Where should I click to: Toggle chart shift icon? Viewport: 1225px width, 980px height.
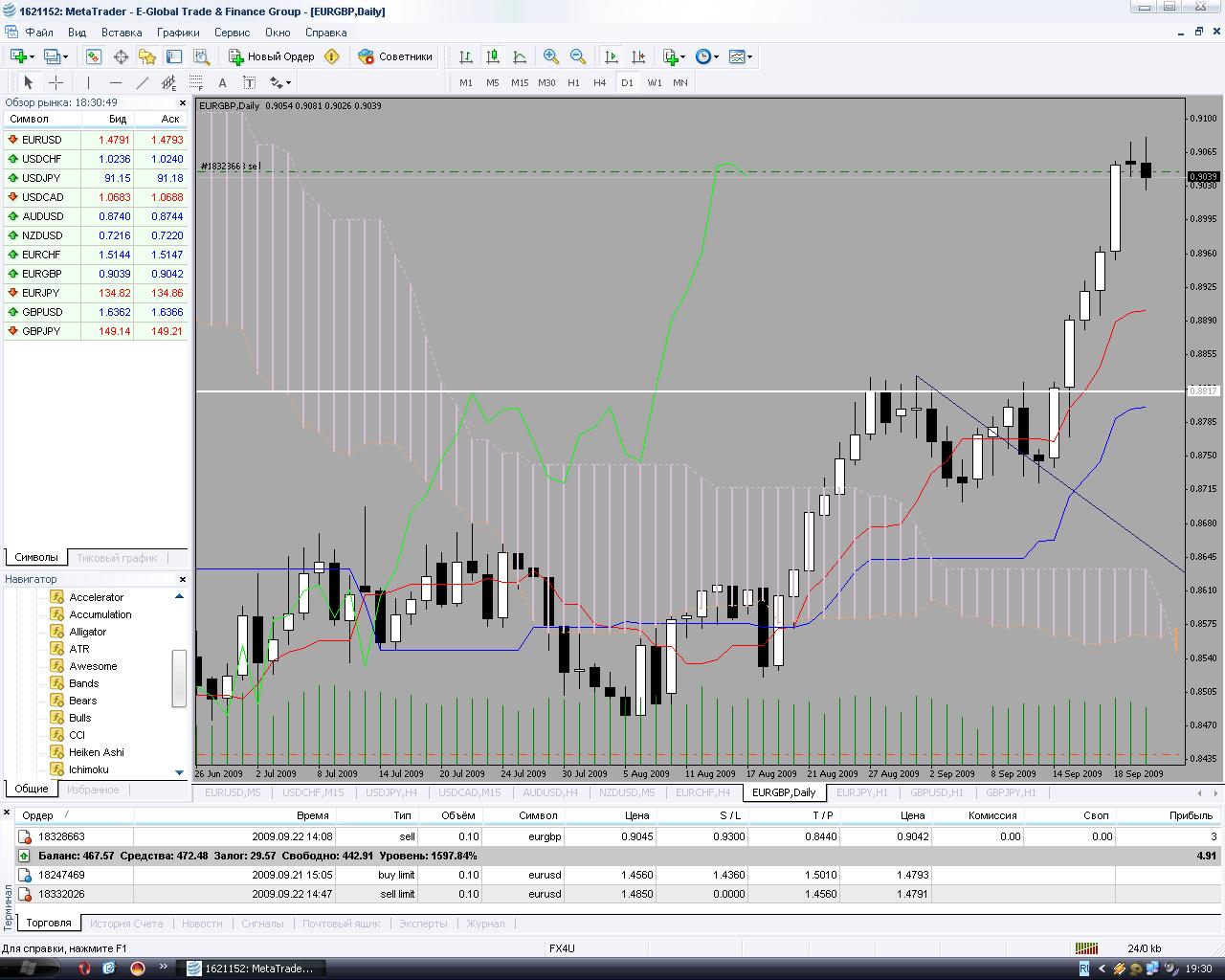coord(638,56)
